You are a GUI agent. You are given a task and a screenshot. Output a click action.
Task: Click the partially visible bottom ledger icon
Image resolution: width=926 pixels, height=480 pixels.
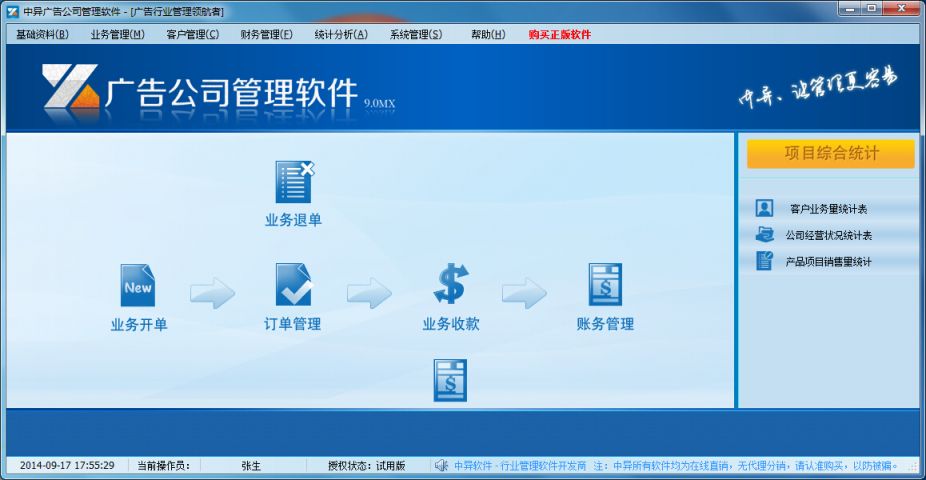click(x=450, y=382)
